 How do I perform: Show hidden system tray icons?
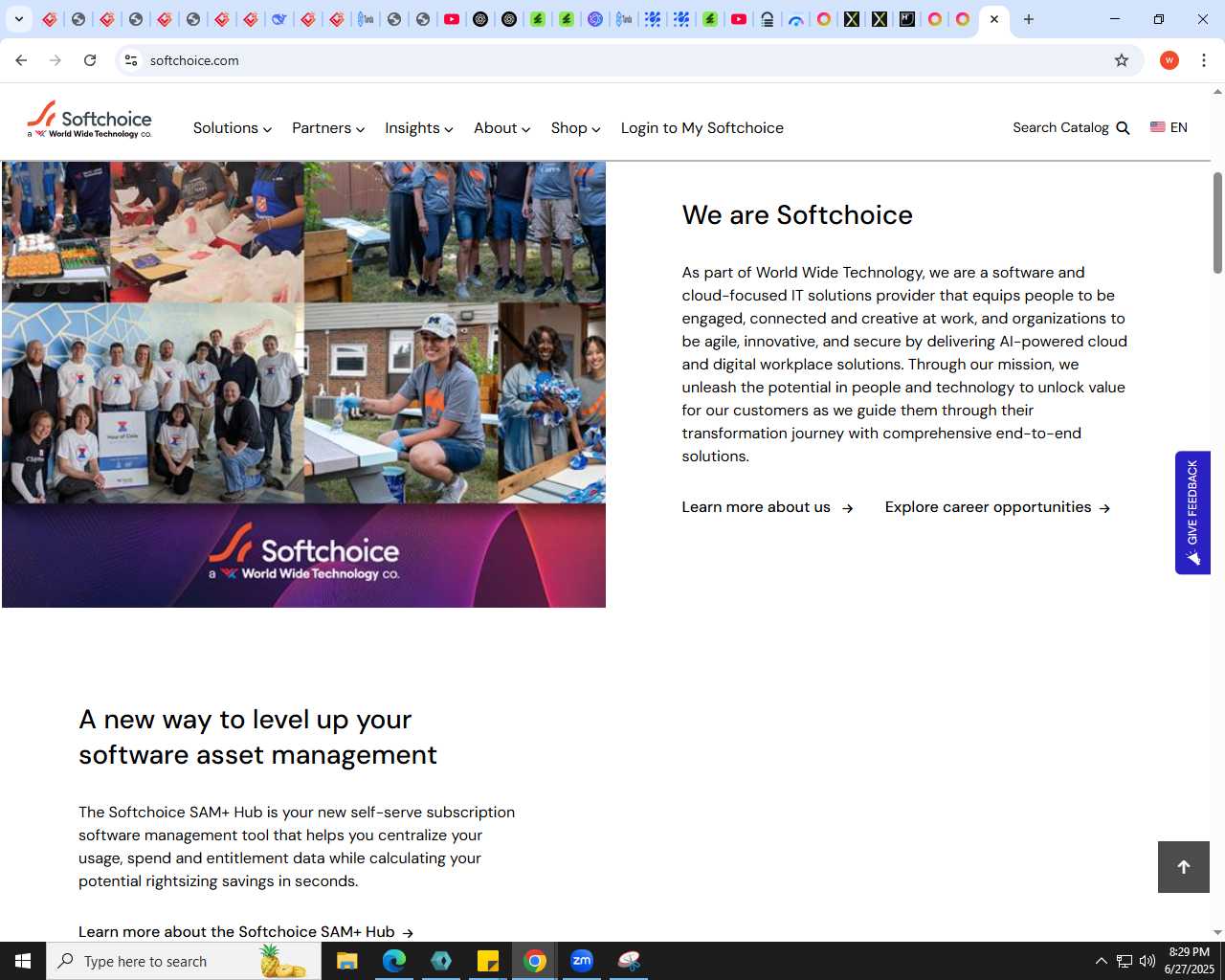(1101, 961)
